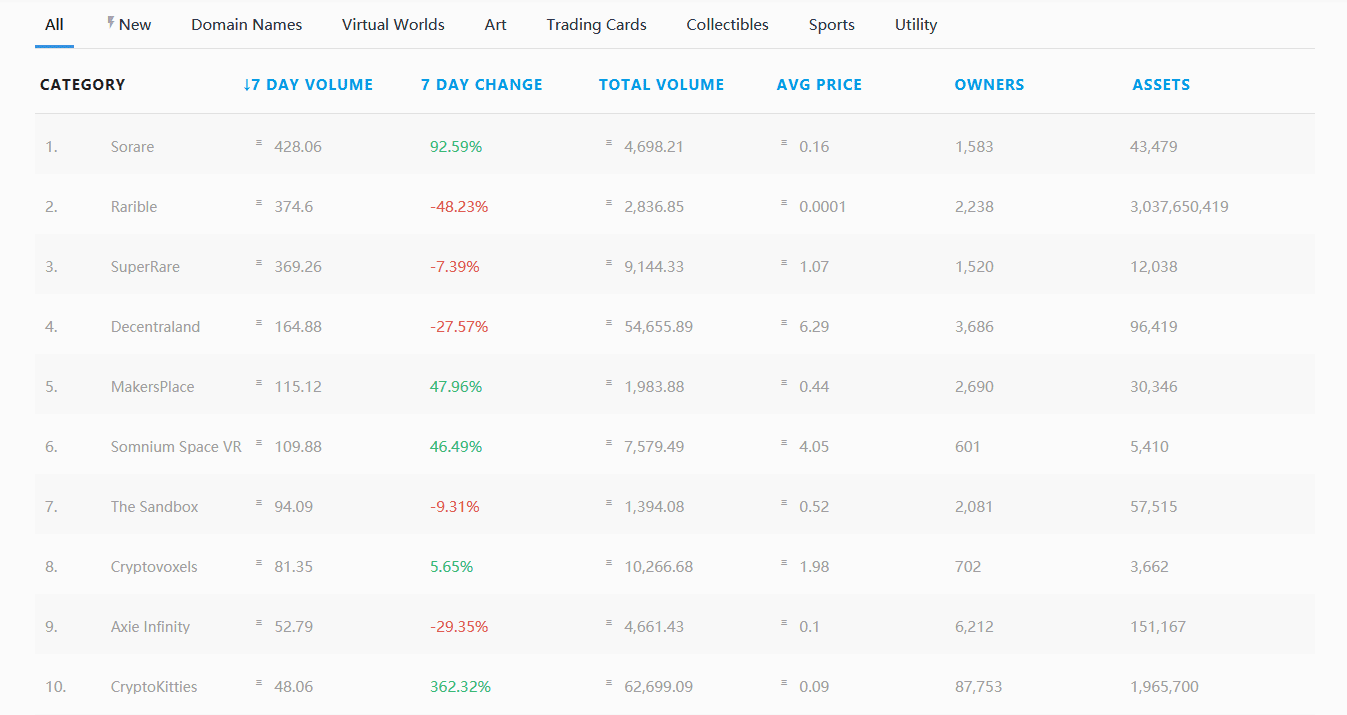Click Rarible's 374.6 seven-day volume

coord(294,206)
